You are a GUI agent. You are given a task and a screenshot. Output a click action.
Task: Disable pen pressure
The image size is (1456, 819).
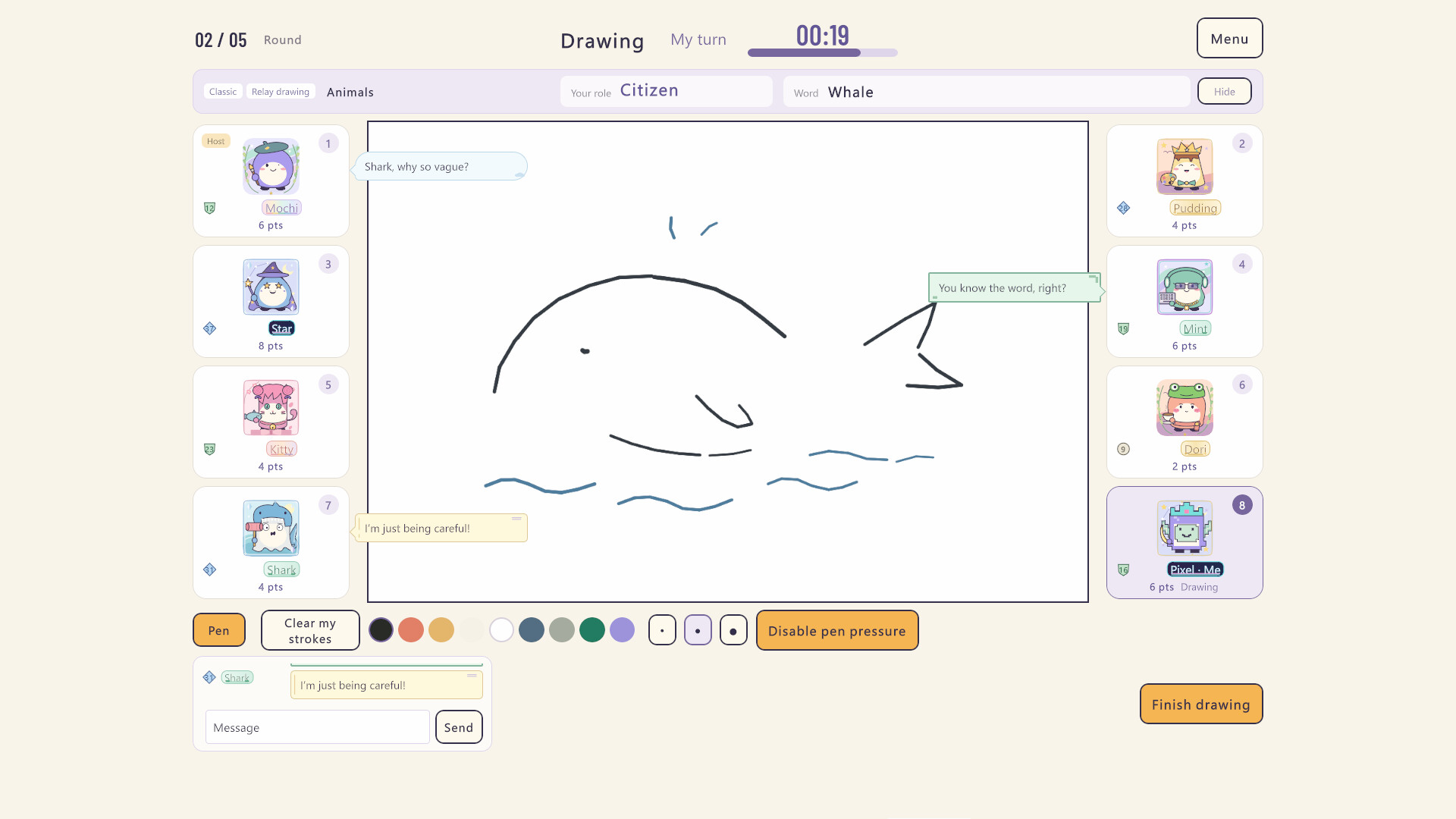837,630
